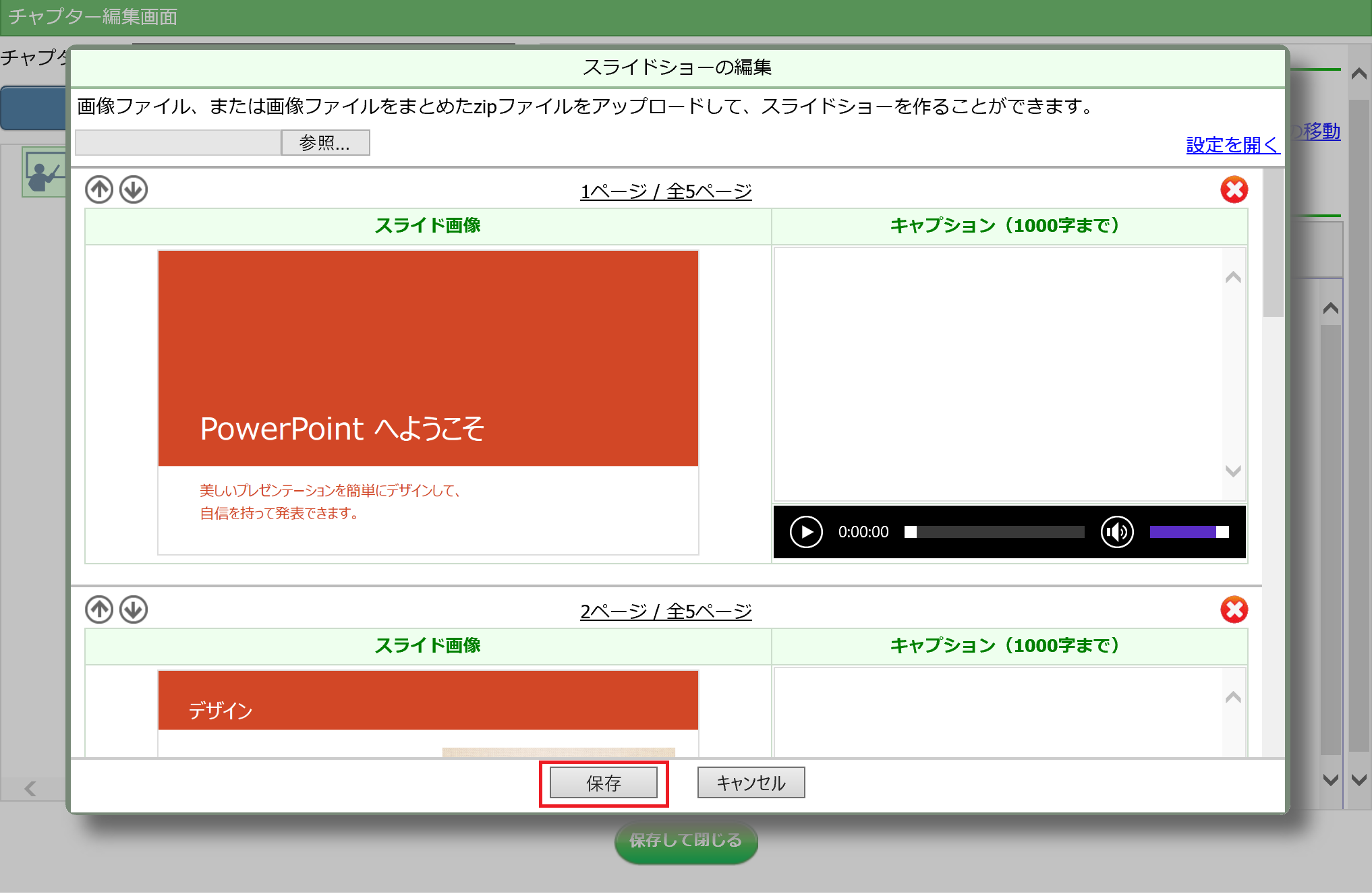The width and height of the screenshot is (1372, 894).
Task: Click the 参照... browse button
Action: (325, 142)
